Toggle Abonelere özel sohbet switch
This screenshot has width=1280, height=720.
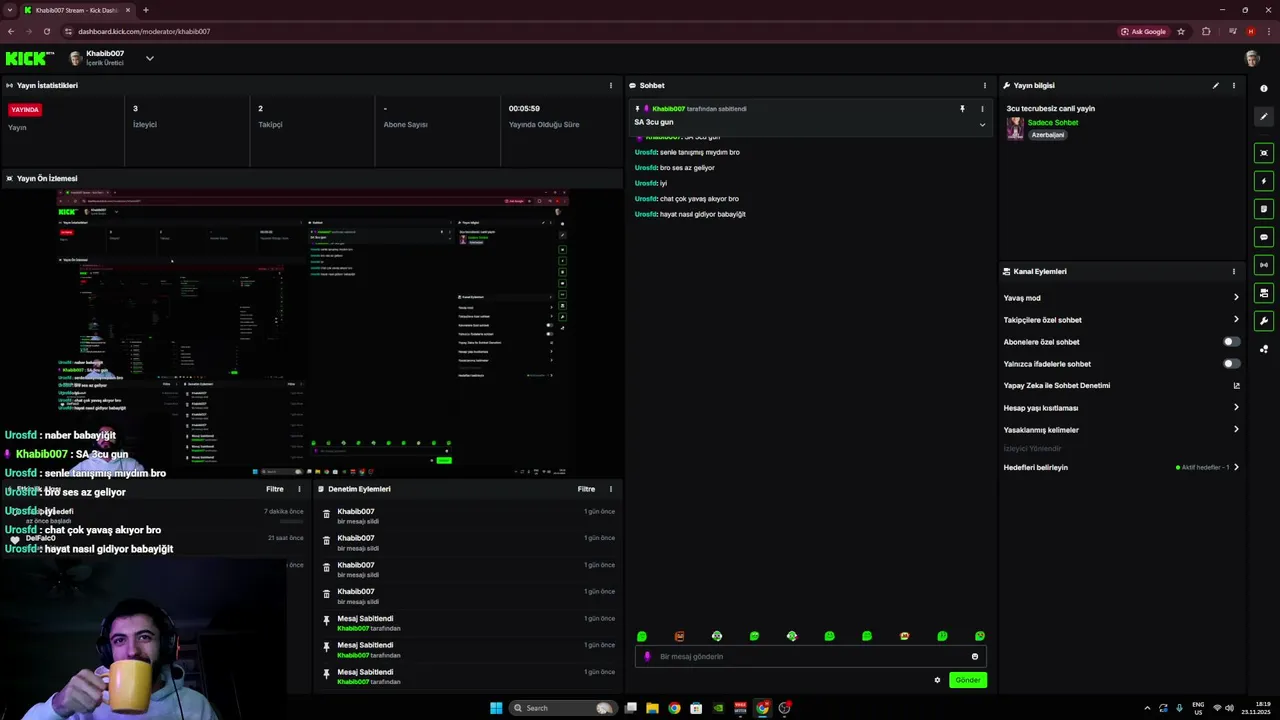1232,341
